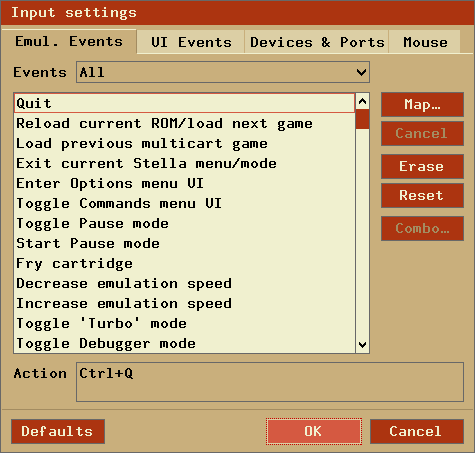Confirm with the OK button
Screen dimensions: 475x453
point(314,431)
